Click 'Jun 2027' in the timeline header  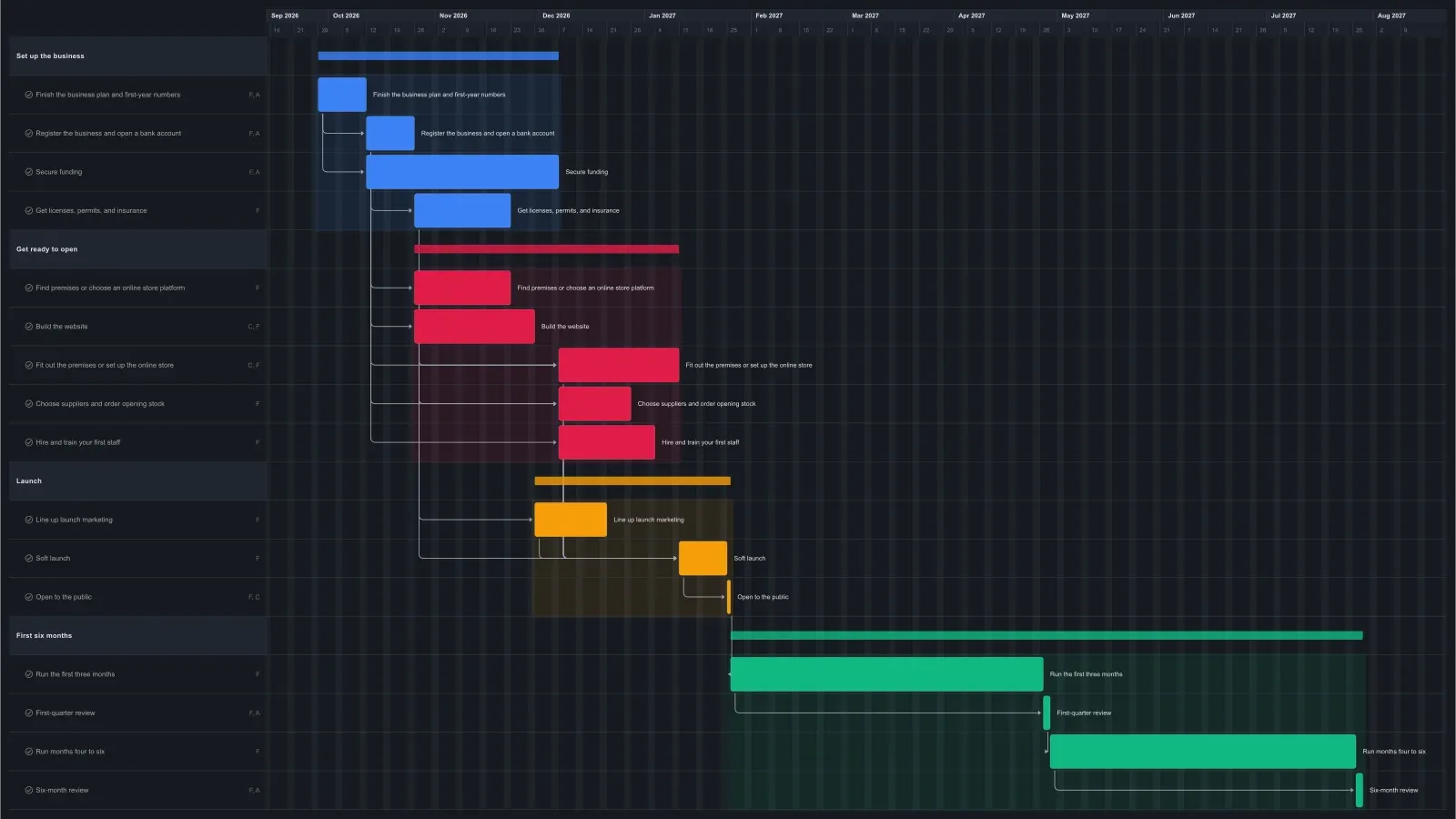pyautogui.click(x=1181, y=15)
